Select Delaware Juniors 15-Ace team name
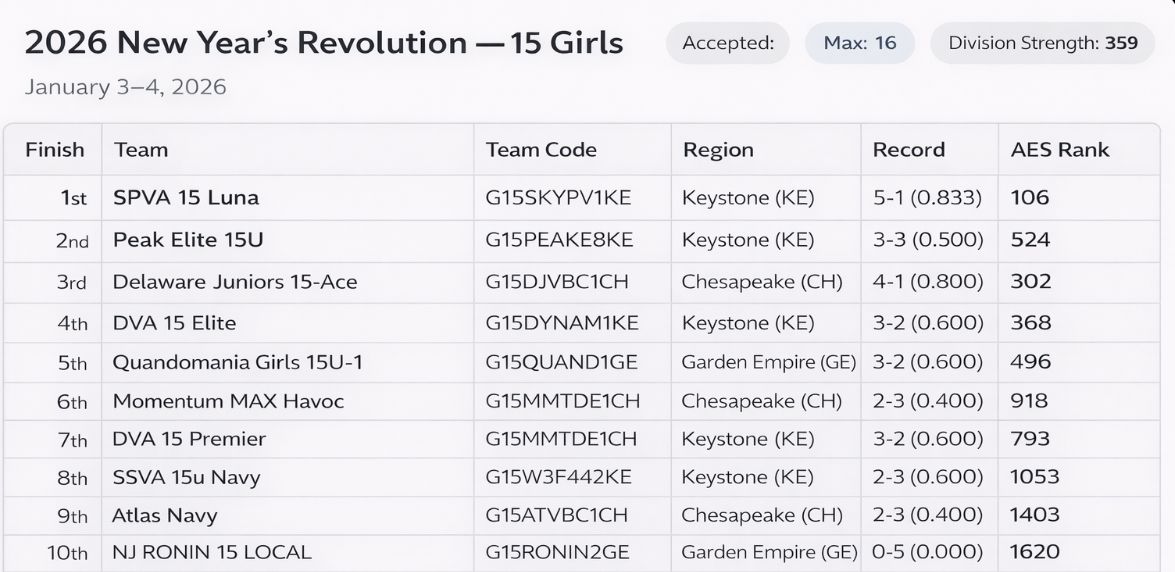The width and height of the screenshot is (1175, 572). [234, 282]
